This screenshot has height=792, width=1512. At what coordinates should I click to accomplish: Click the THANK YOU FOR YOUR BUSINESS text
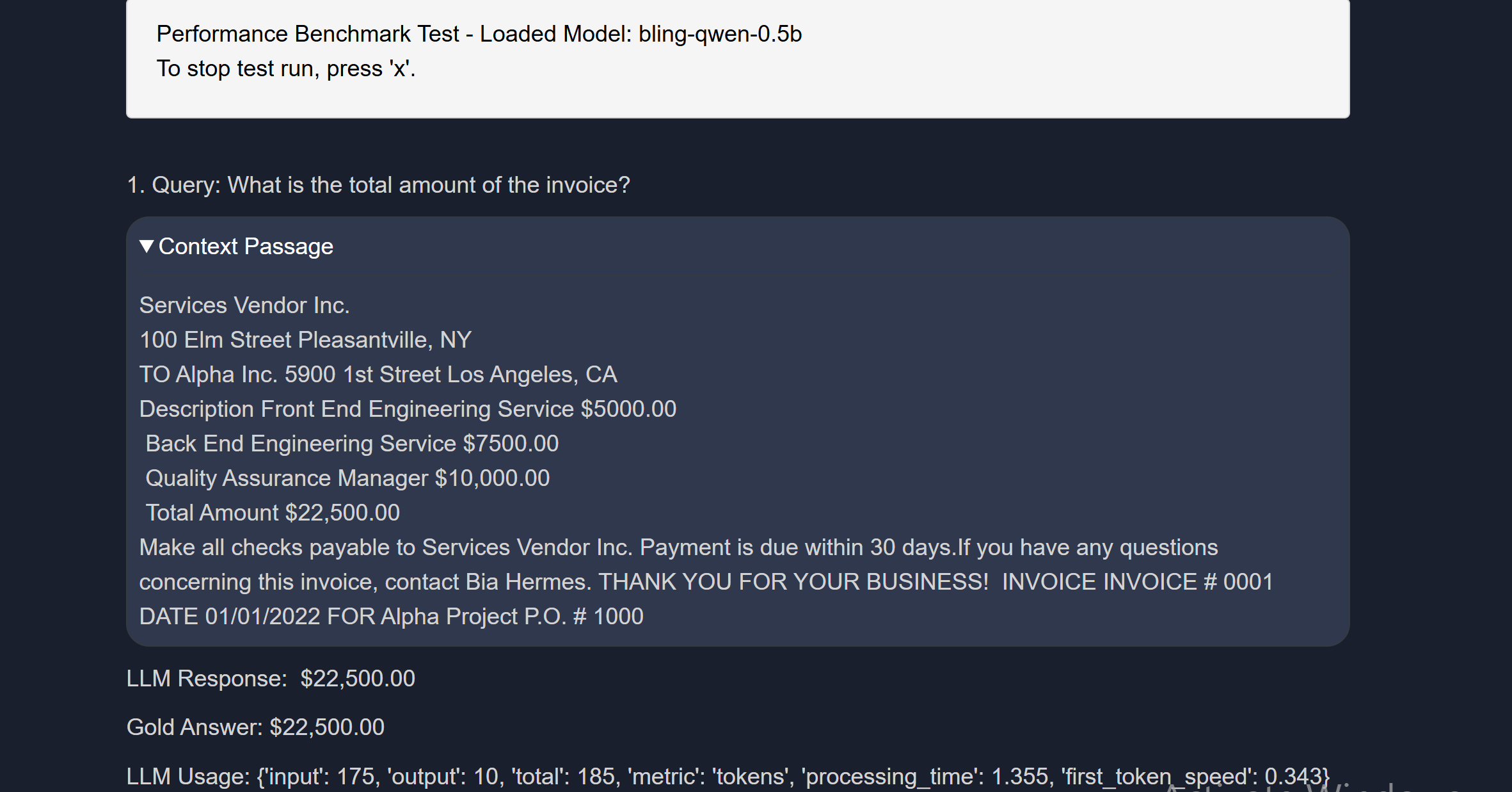[x=793, y=582]
